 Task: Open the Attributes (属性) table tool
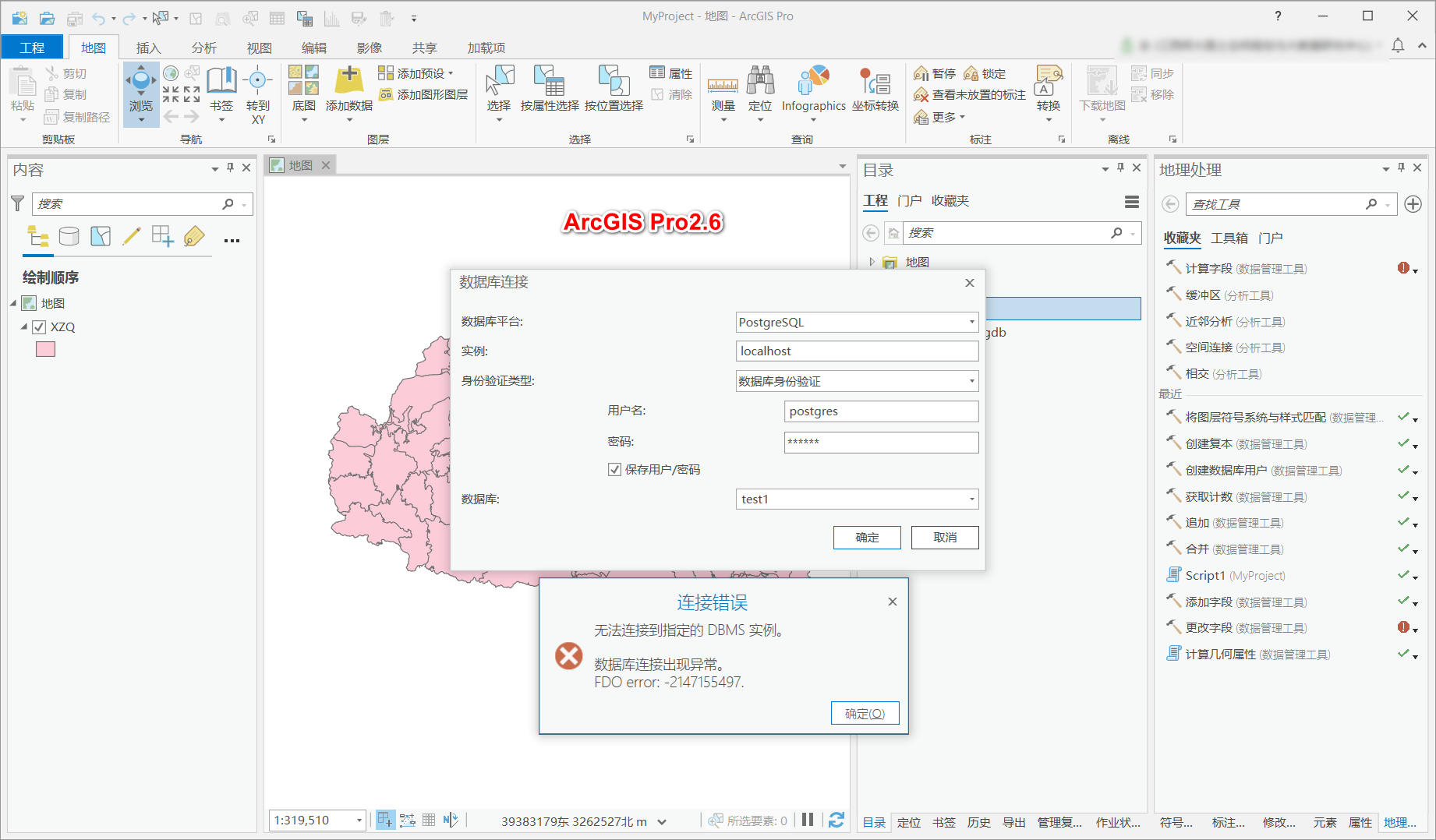pos(670,73)
